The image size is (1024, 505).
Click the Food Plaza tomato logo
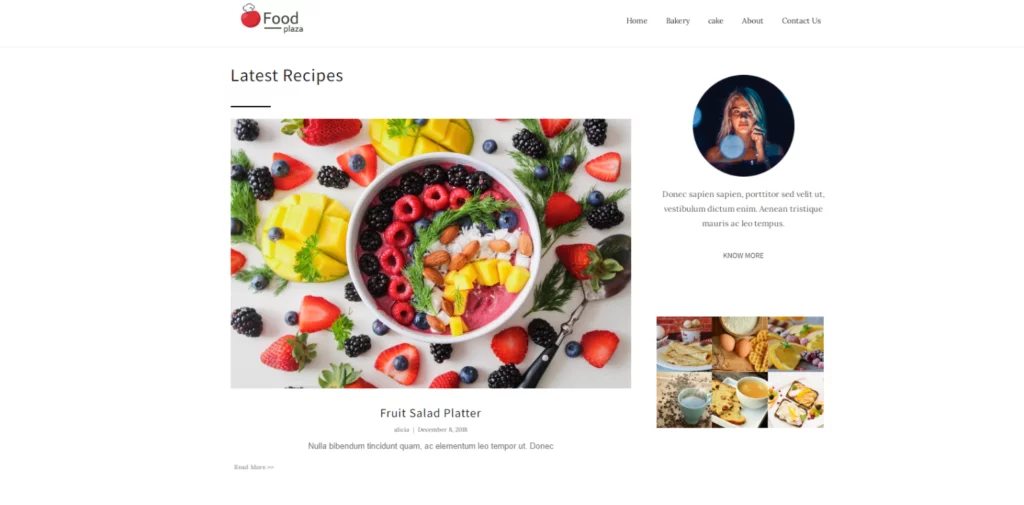click(x=272, y=18)
